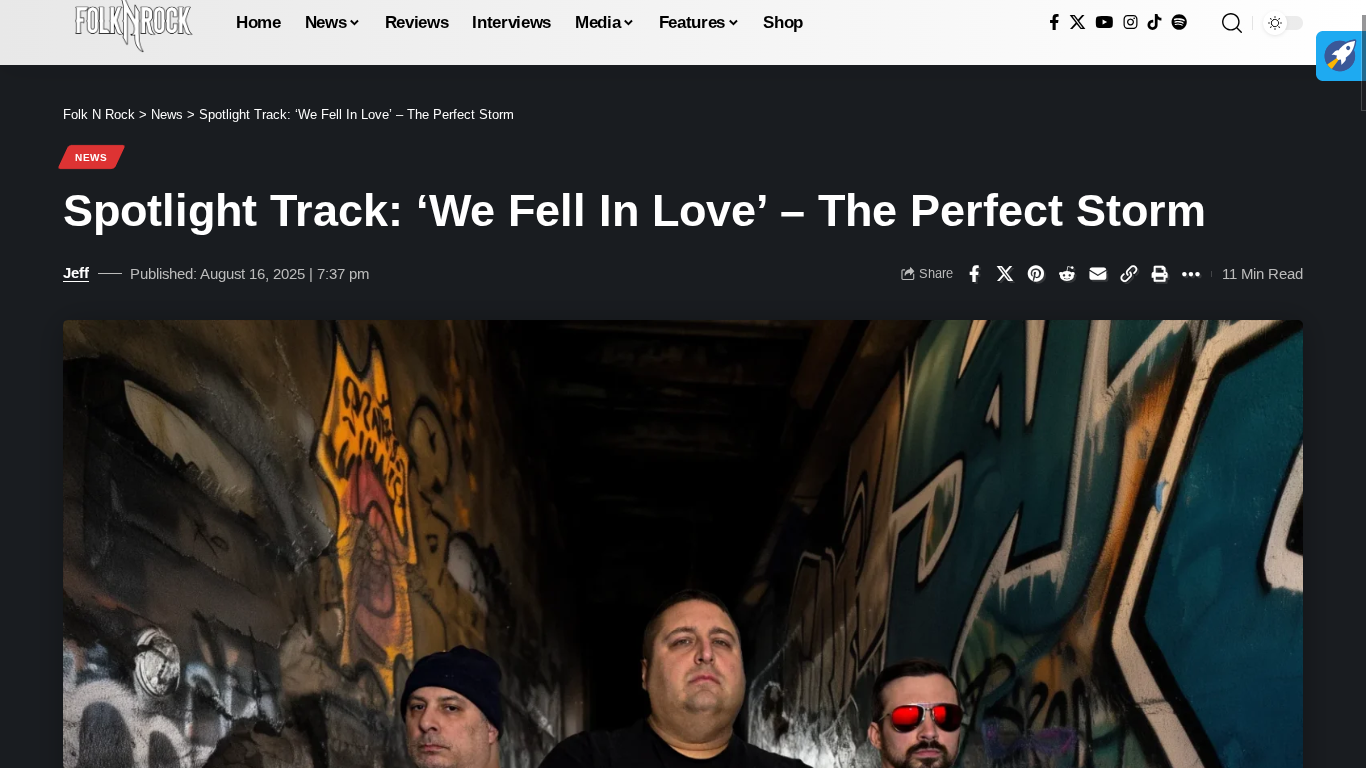Viewport: 1366px width, 768px height.
Task: Open the TikTok icon in header
Action: point(1154,22)
